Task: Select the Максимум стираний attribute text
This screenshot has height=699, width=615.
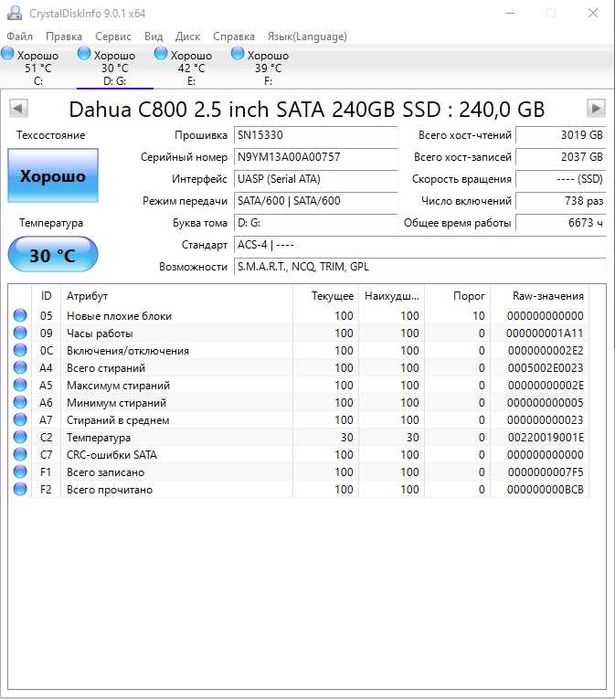Action: [x=118, y=386]
